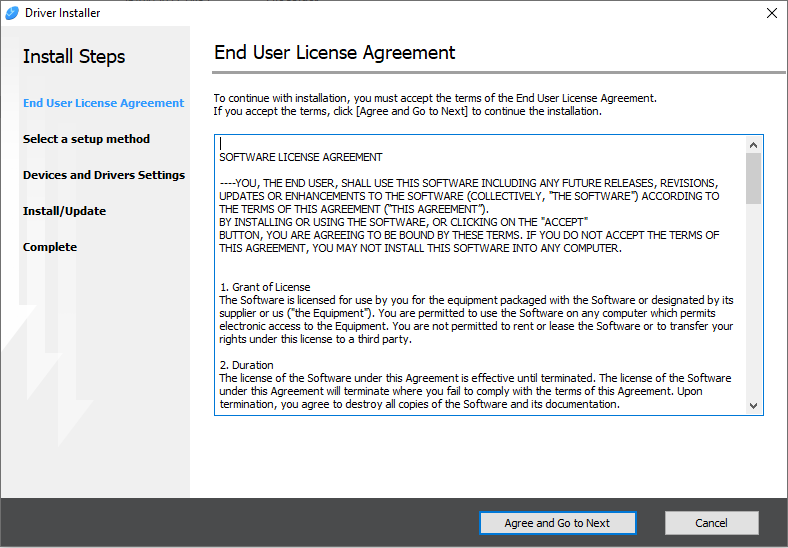Click the license scrollbar down arrow

coord(754,406)
